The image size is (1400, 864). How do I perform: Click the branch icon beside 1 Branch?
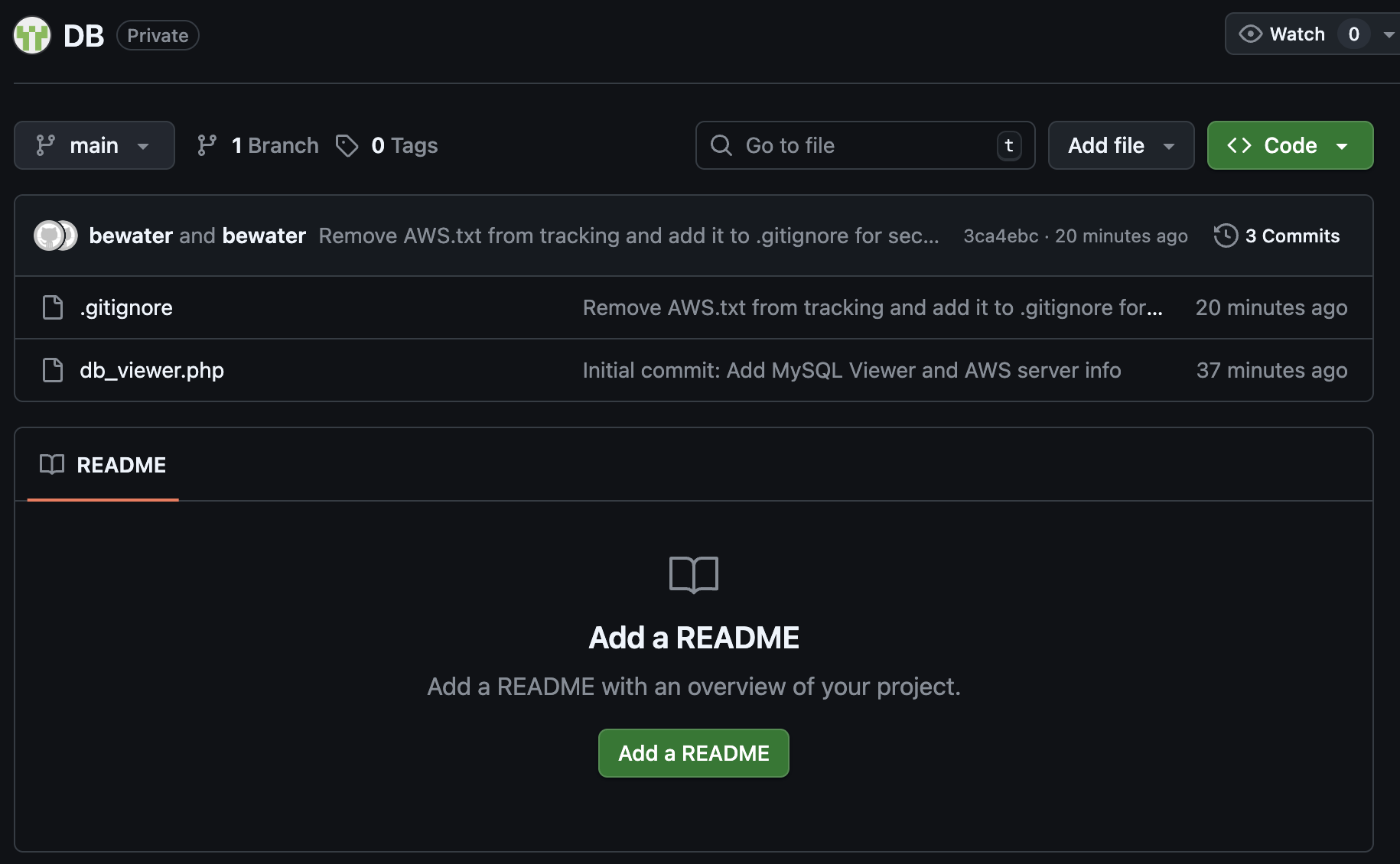pyautogui.click(x=207, y=145)
